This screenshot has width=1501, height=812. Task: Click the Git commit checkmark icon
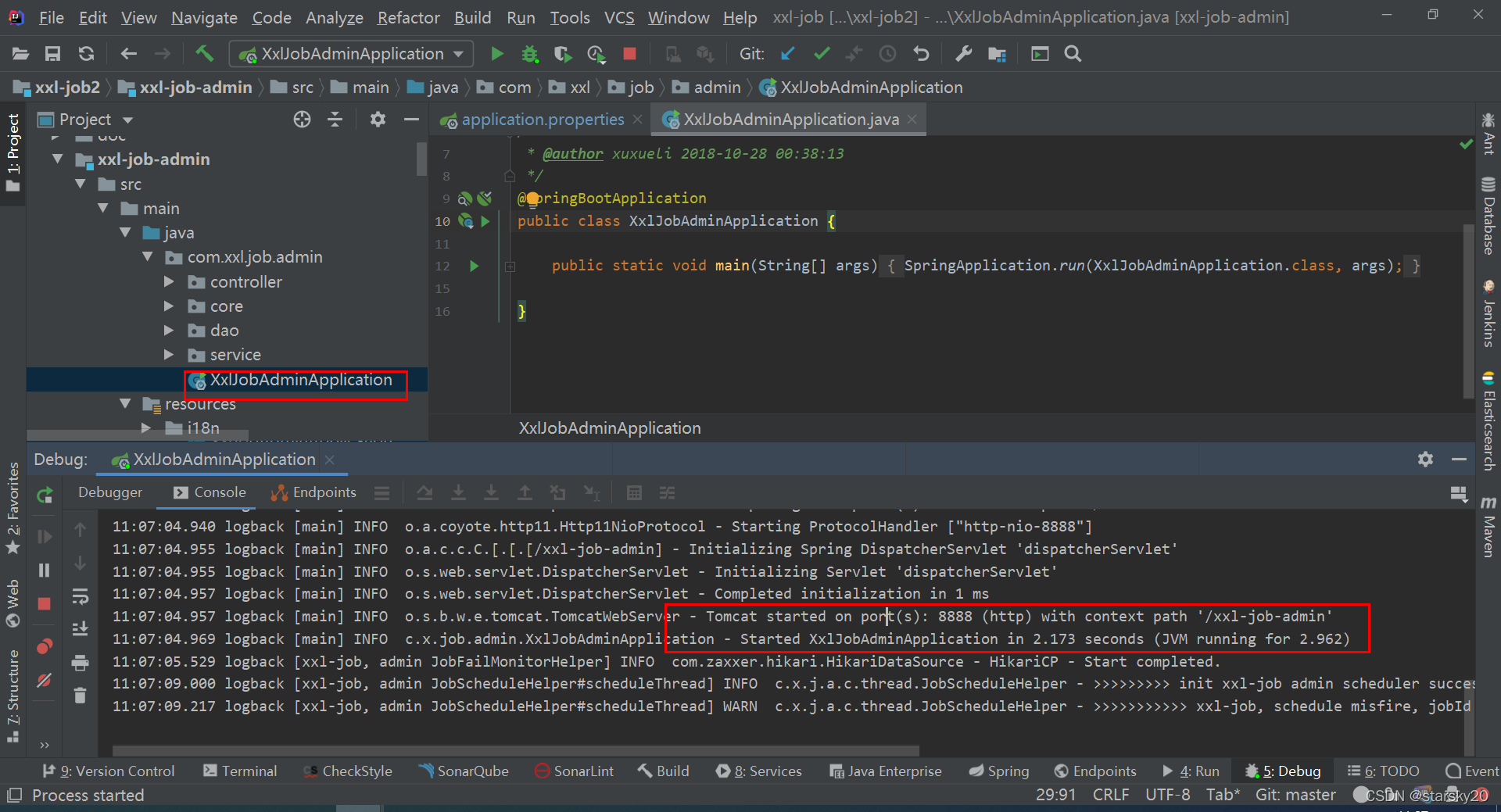click(821, 54)
